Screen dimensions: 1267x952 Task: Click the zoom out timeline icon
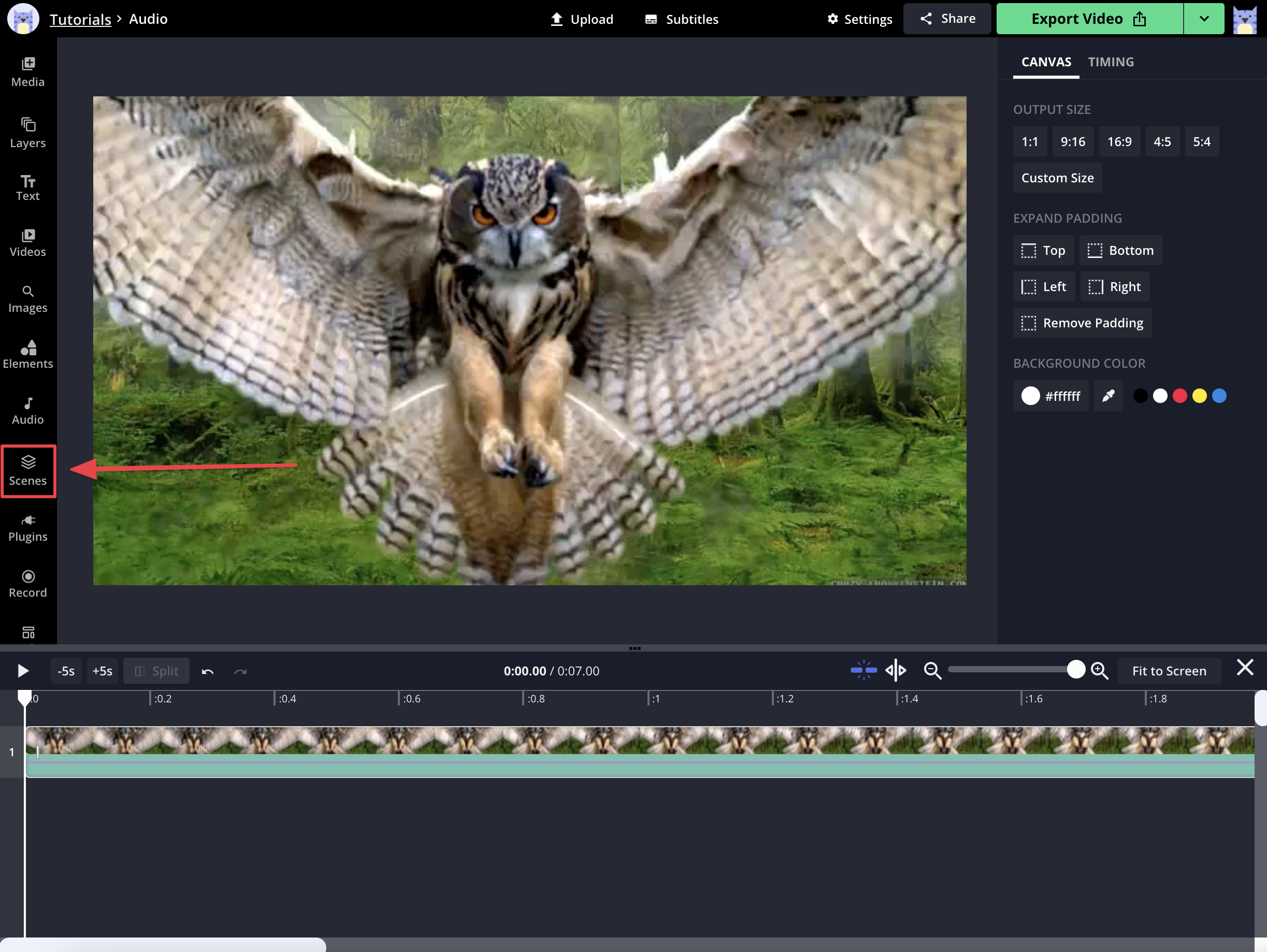coord(932,670)
